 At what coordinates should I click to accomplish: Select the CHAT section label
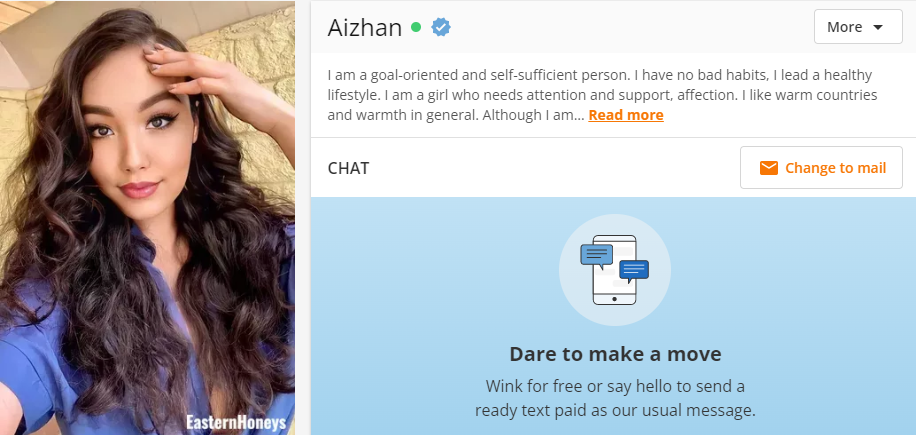[348, 168]
